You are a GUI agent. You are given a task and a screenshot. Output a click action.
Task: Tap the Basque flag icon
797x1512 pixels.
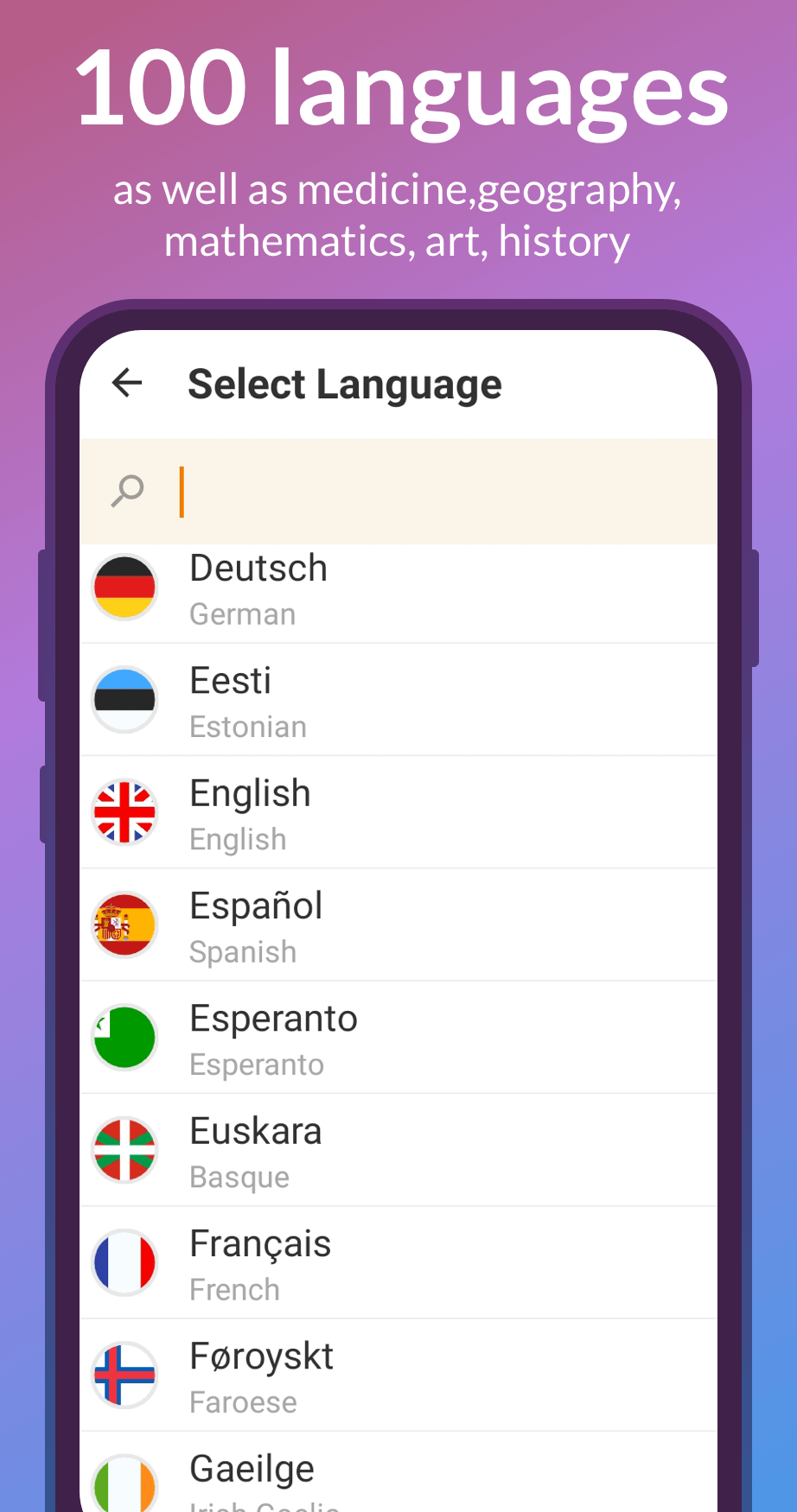click(x=125, y=1150)
